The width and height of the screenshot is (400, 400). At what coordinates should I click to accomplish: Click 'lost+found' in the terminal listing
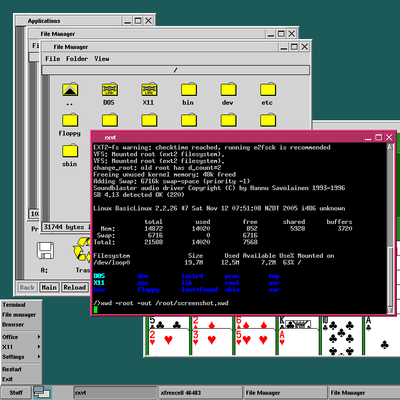pyautogui.click(x=199, y=290)
